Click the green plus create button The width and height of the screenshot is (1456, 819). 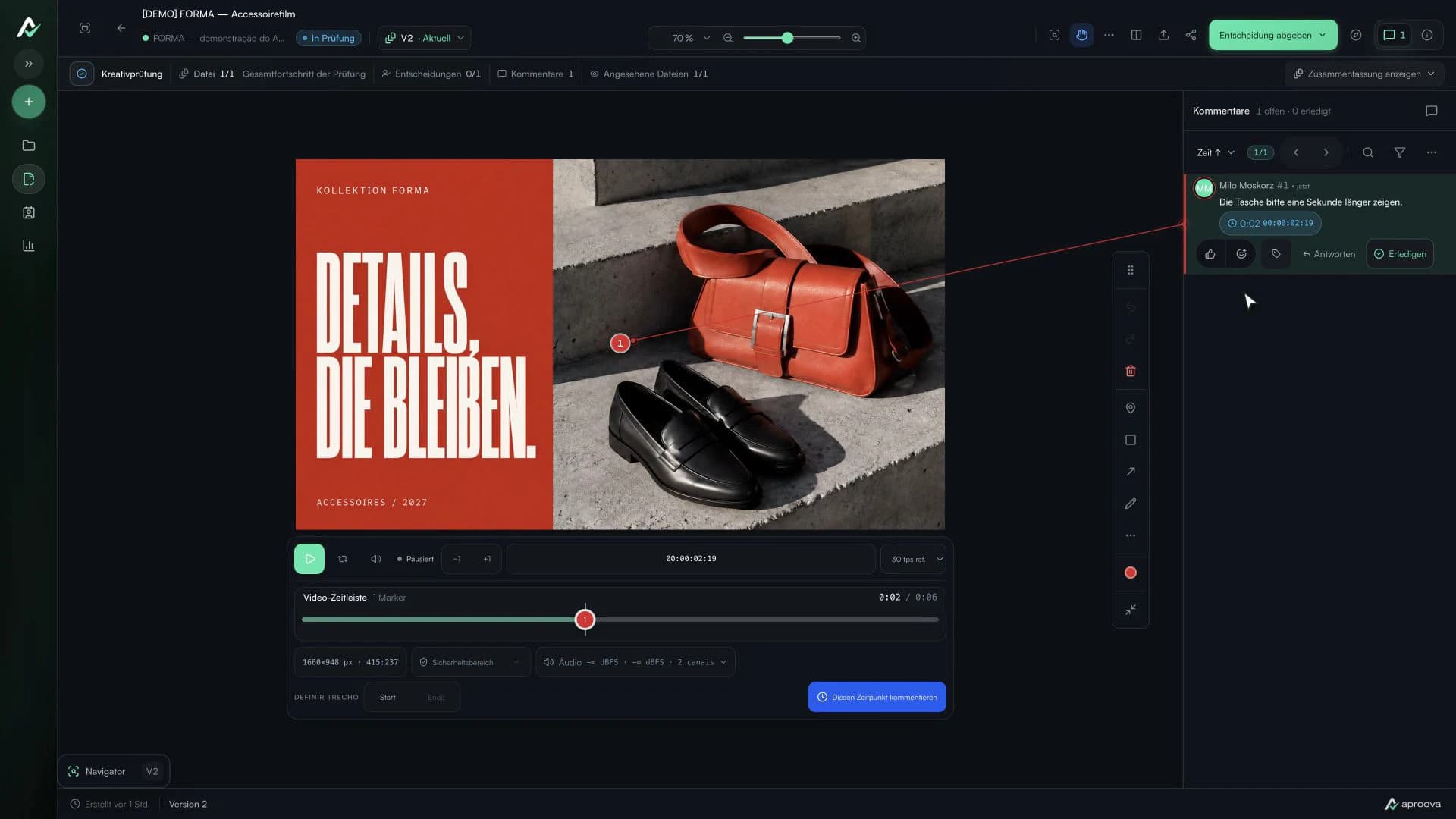pos(29,102)
